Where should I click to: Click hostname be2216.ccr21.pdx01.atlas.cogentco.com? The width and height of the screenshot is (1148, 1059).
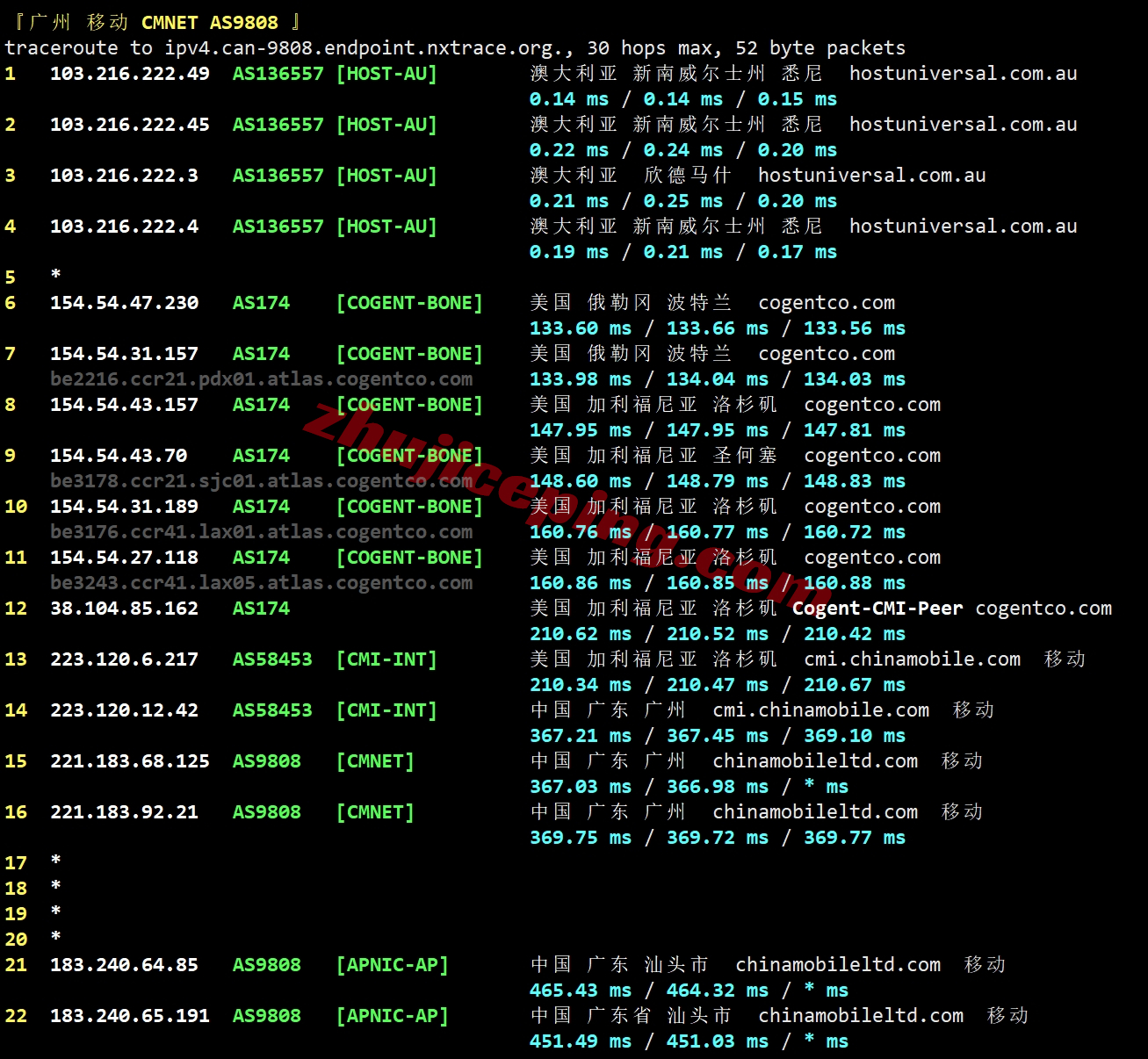click(x=262, y=379)
